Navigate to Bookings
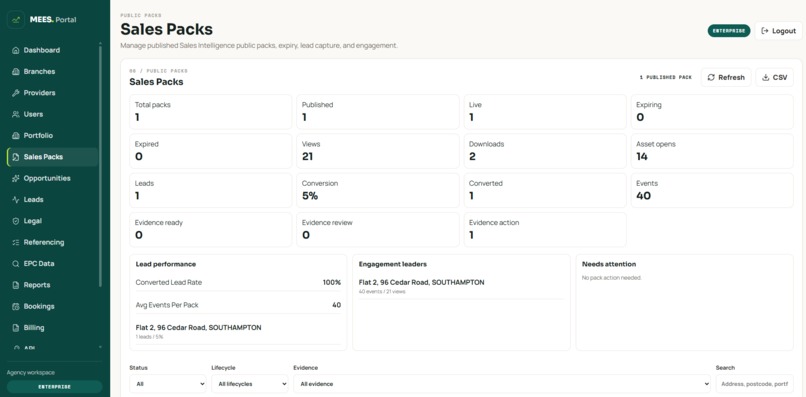Viewport: 806px width, 397px height. [52, 306]
